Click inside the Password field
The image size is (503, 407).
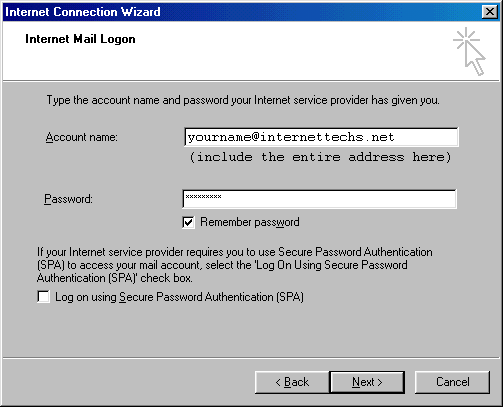point(320,199)
